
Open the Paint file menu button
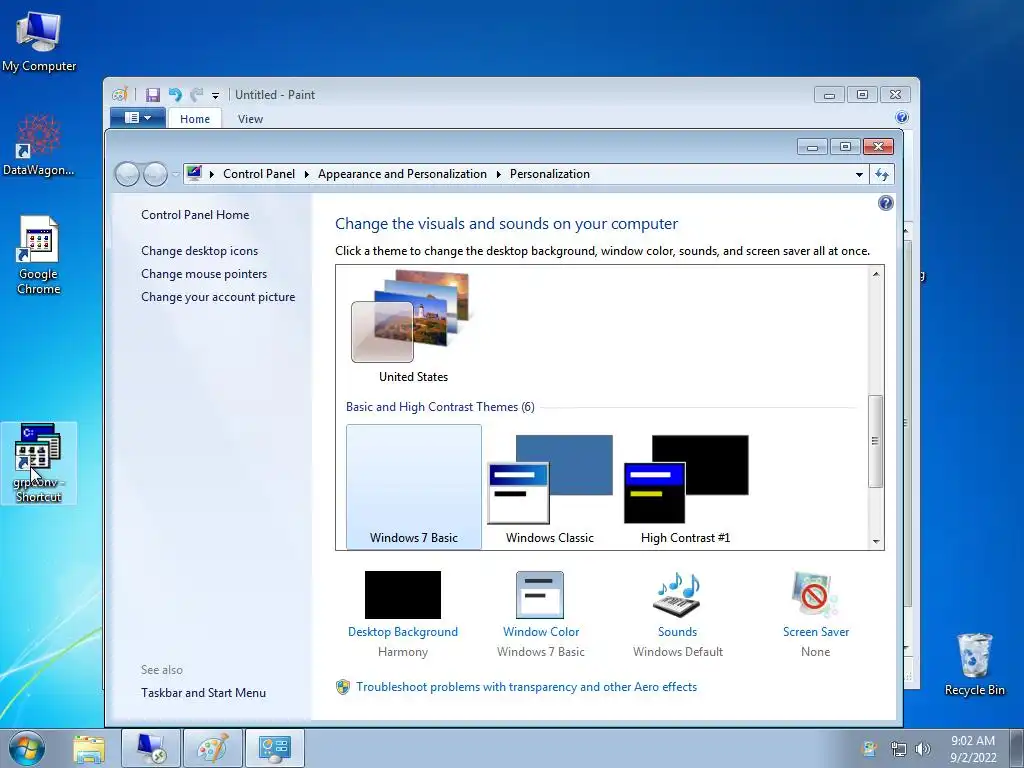pyautogui.click(x=137, y=118)
